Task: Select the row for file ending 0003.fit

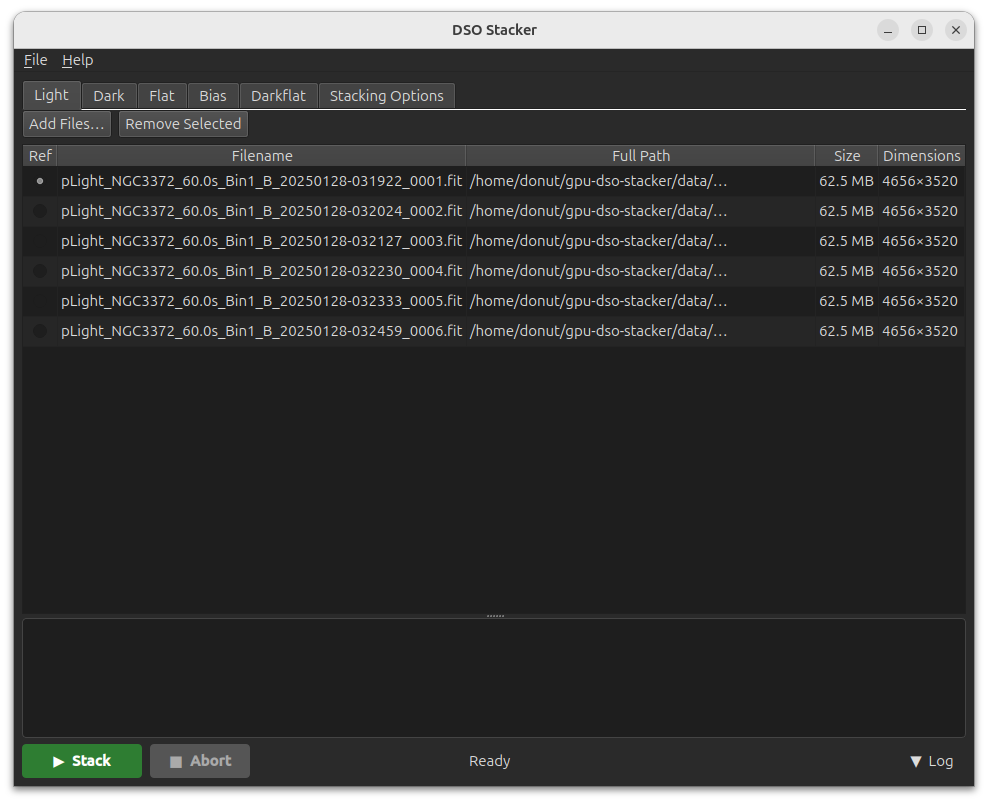Action: (x=261, y=241)
